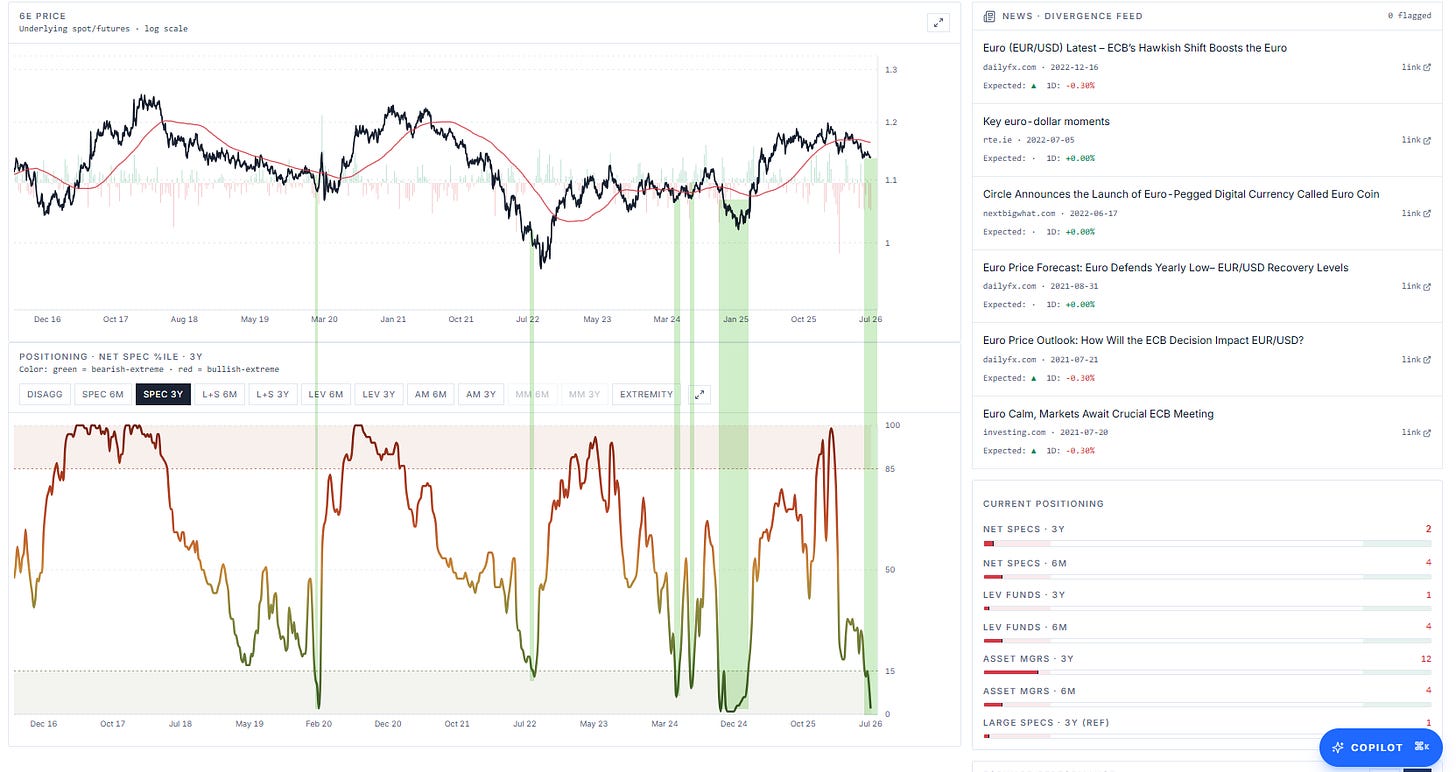Click the 'dailyfx.com · 2021-08-31' source line

pos(1040,286)
